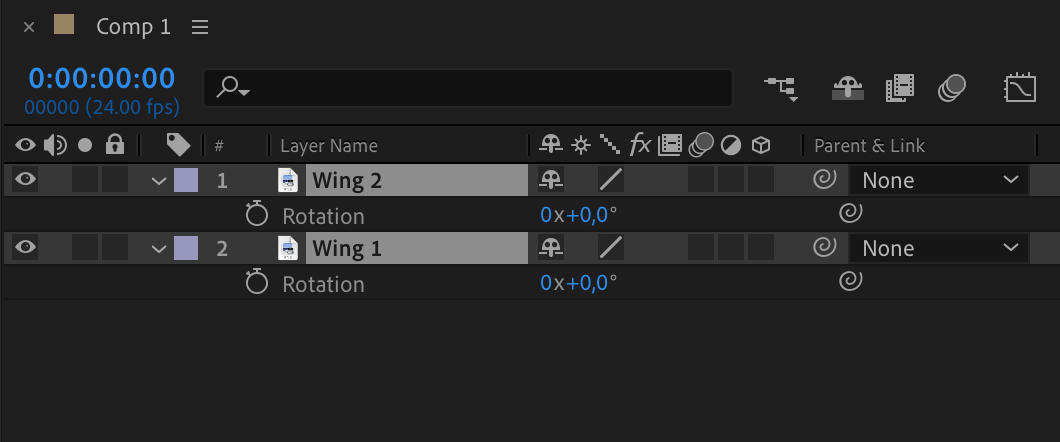Enable Frame Blending for the composition

pos(900,89)
